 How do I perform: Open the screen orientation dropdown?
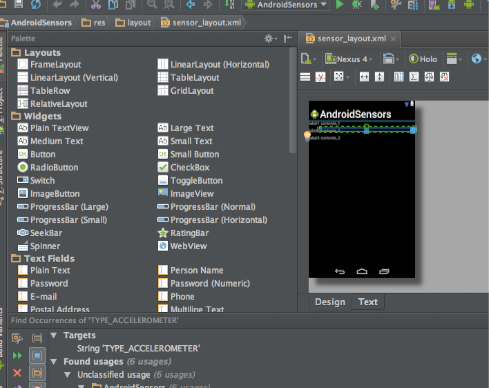click(x=391, y=59)
